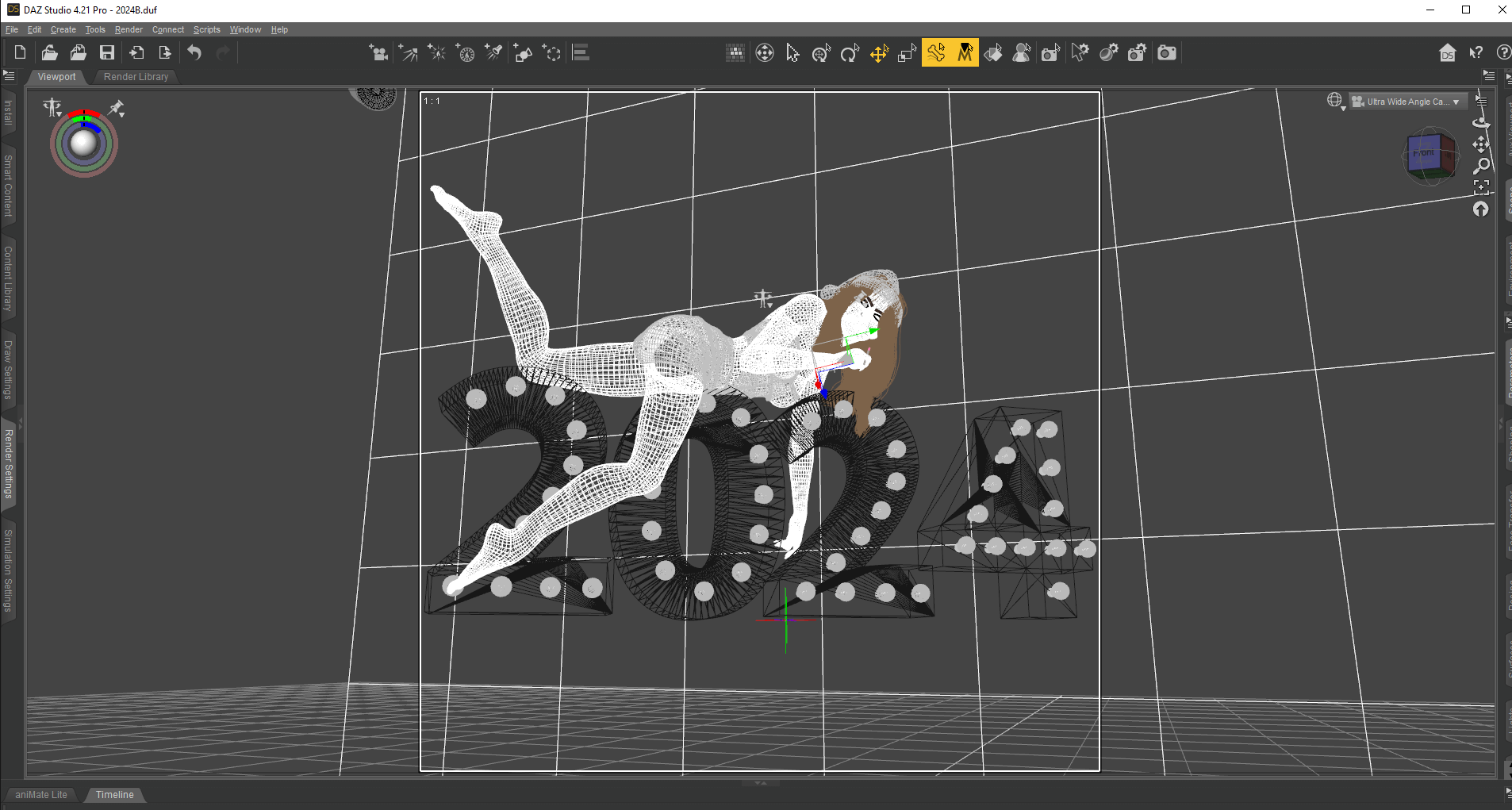Expand the Smart Content side panel

(8, 186)
